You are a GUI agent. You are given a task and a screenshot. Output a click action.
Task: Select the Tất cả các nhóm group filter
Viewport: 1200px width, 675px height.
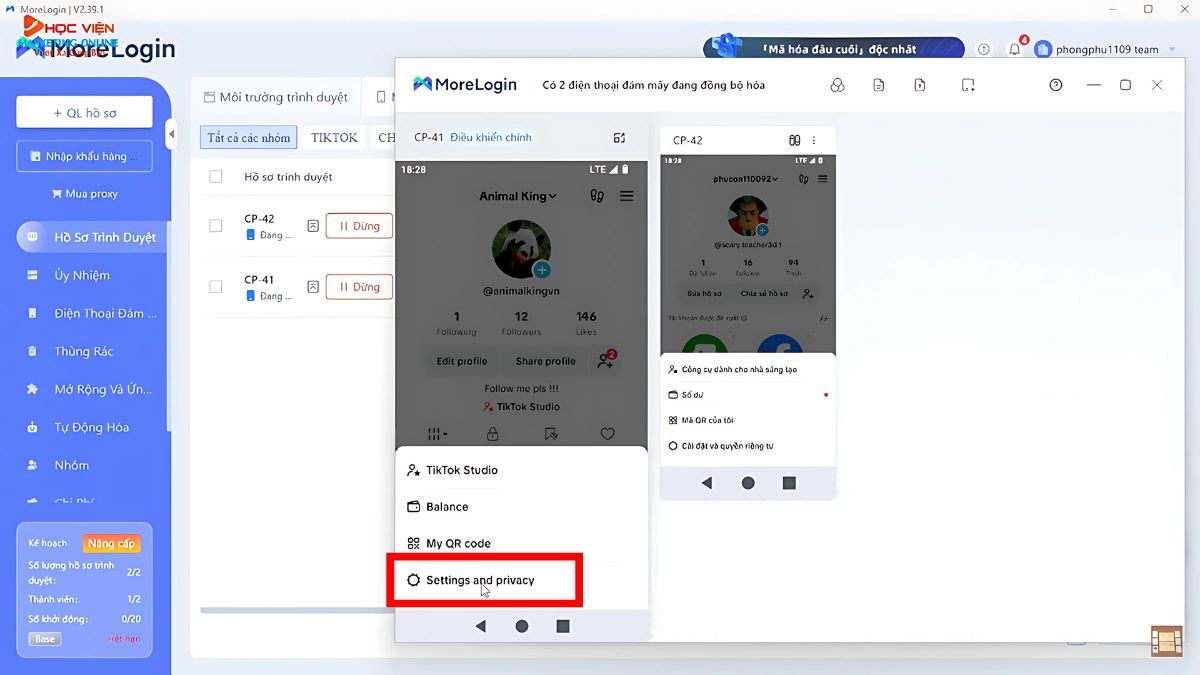click(x=249, y=138)
